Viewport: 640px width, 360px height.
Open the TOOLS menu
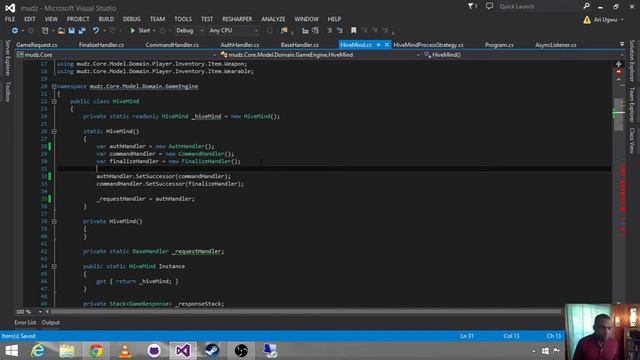click(183, 19)
